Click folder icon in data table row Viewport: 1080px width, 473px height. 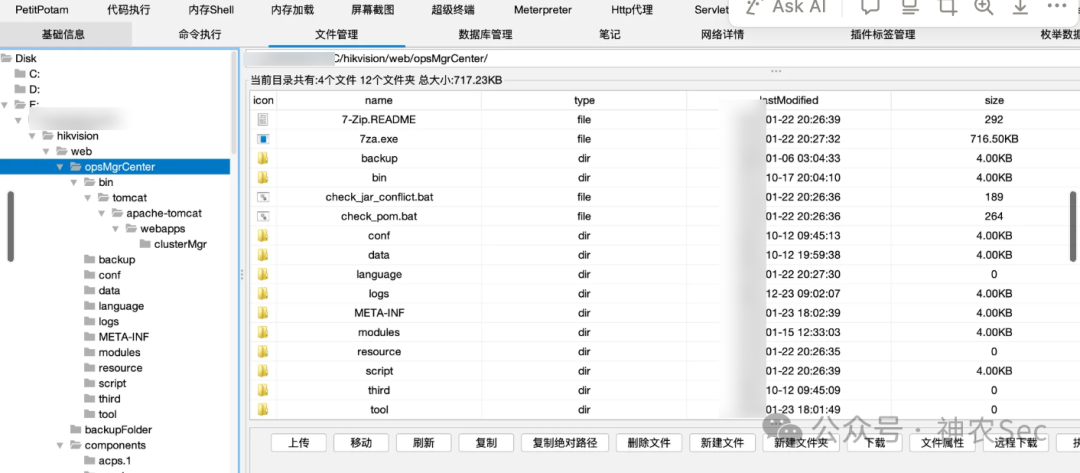coord(262,255)
